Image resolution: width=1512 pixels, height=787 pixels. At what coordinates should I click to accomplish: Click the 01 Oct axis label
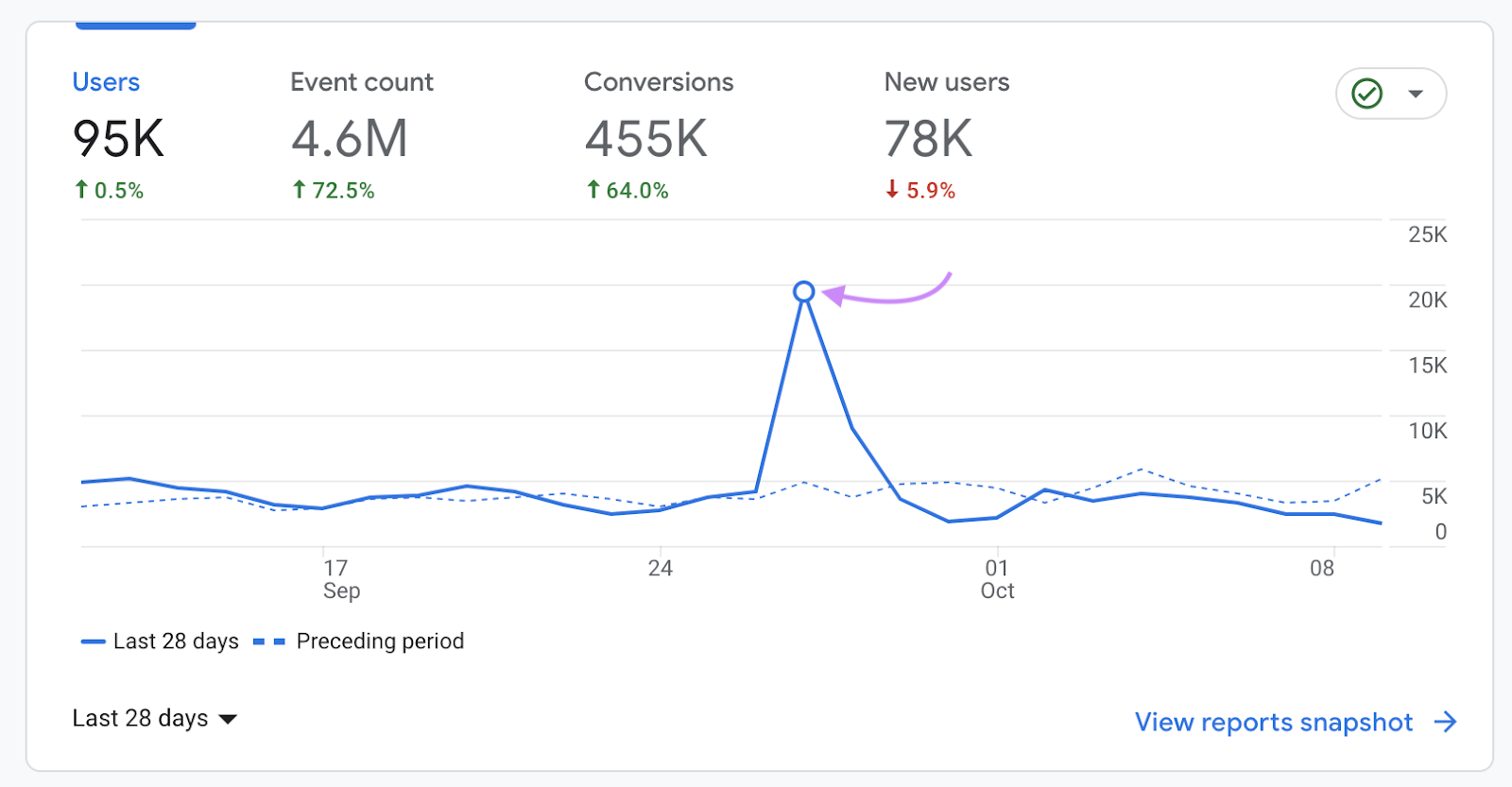tap(997, 579)
